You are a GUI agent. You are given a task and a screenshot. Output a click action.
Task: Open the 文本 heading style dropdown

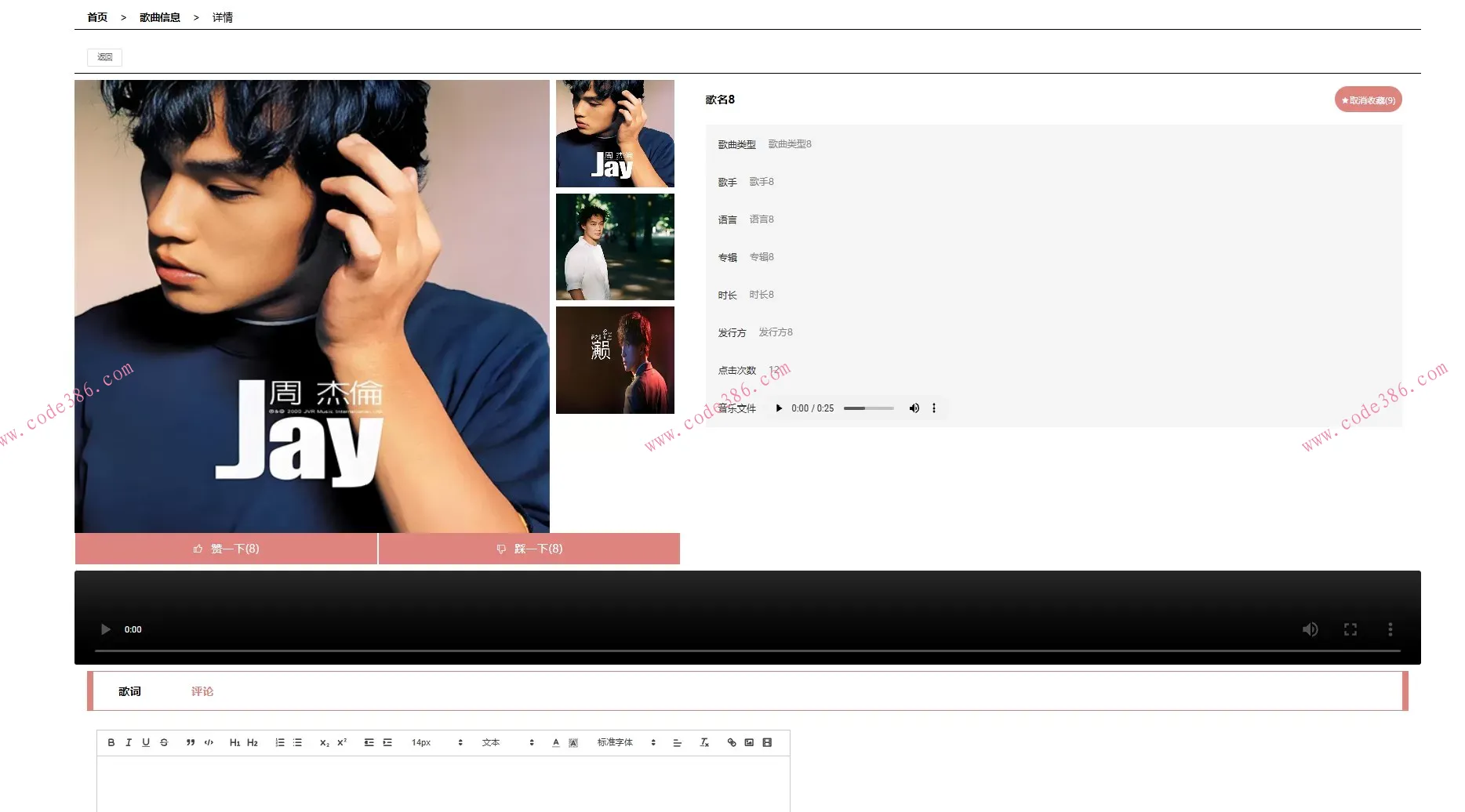pos(508,742)
